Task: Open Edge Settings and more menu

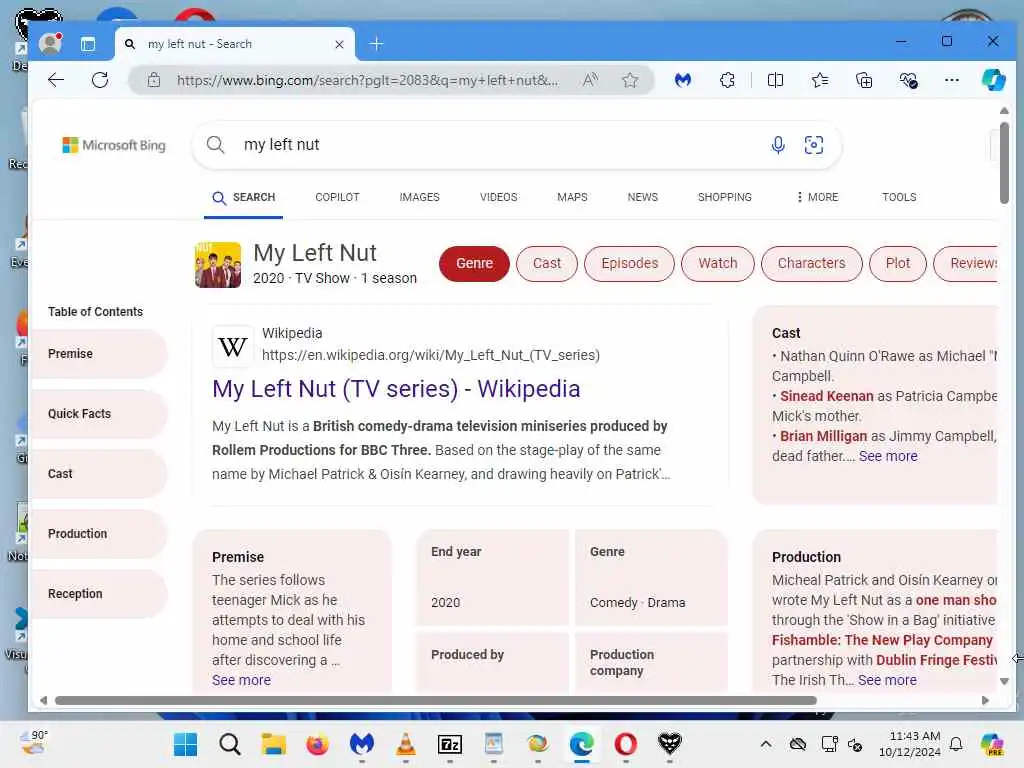Action: point(952,80)
